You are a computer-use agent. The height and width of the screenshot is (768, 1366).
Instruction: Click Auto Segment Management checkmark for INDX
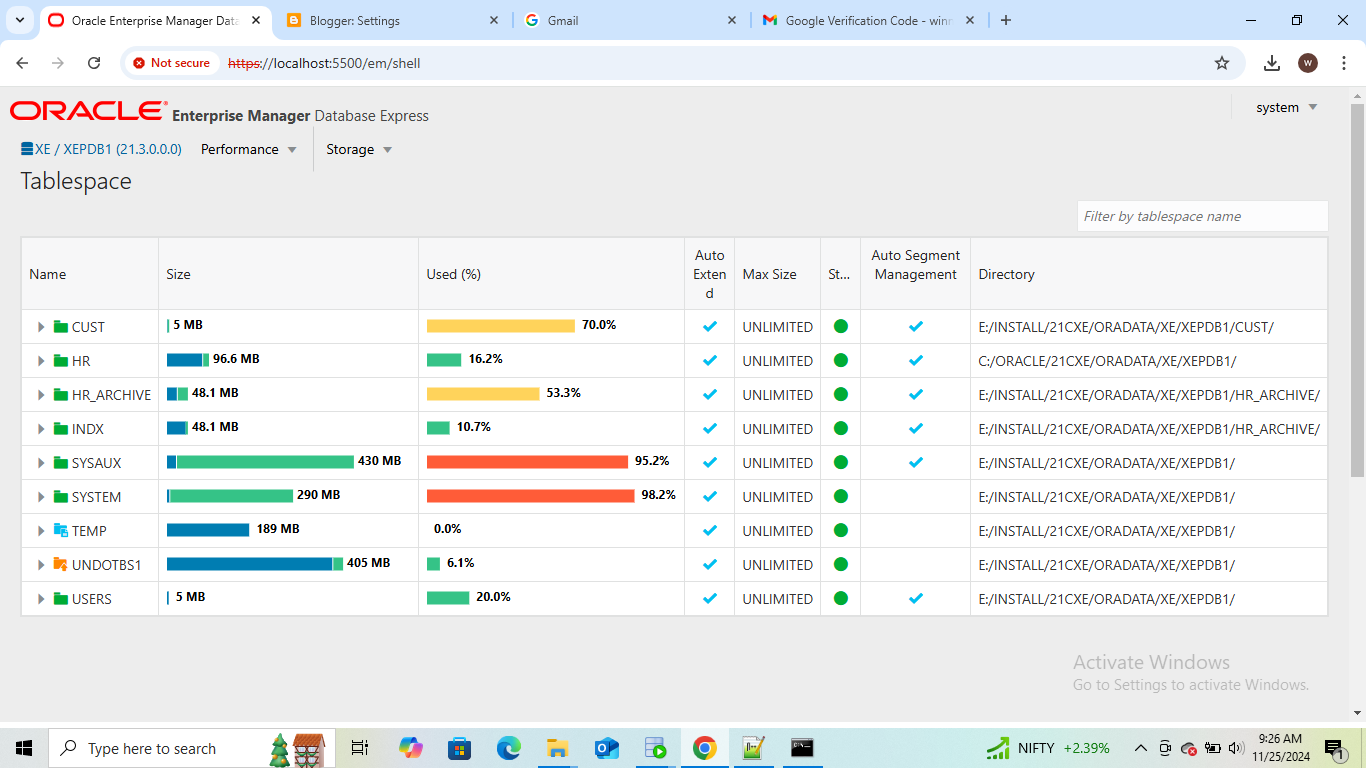tap(916, 428)
